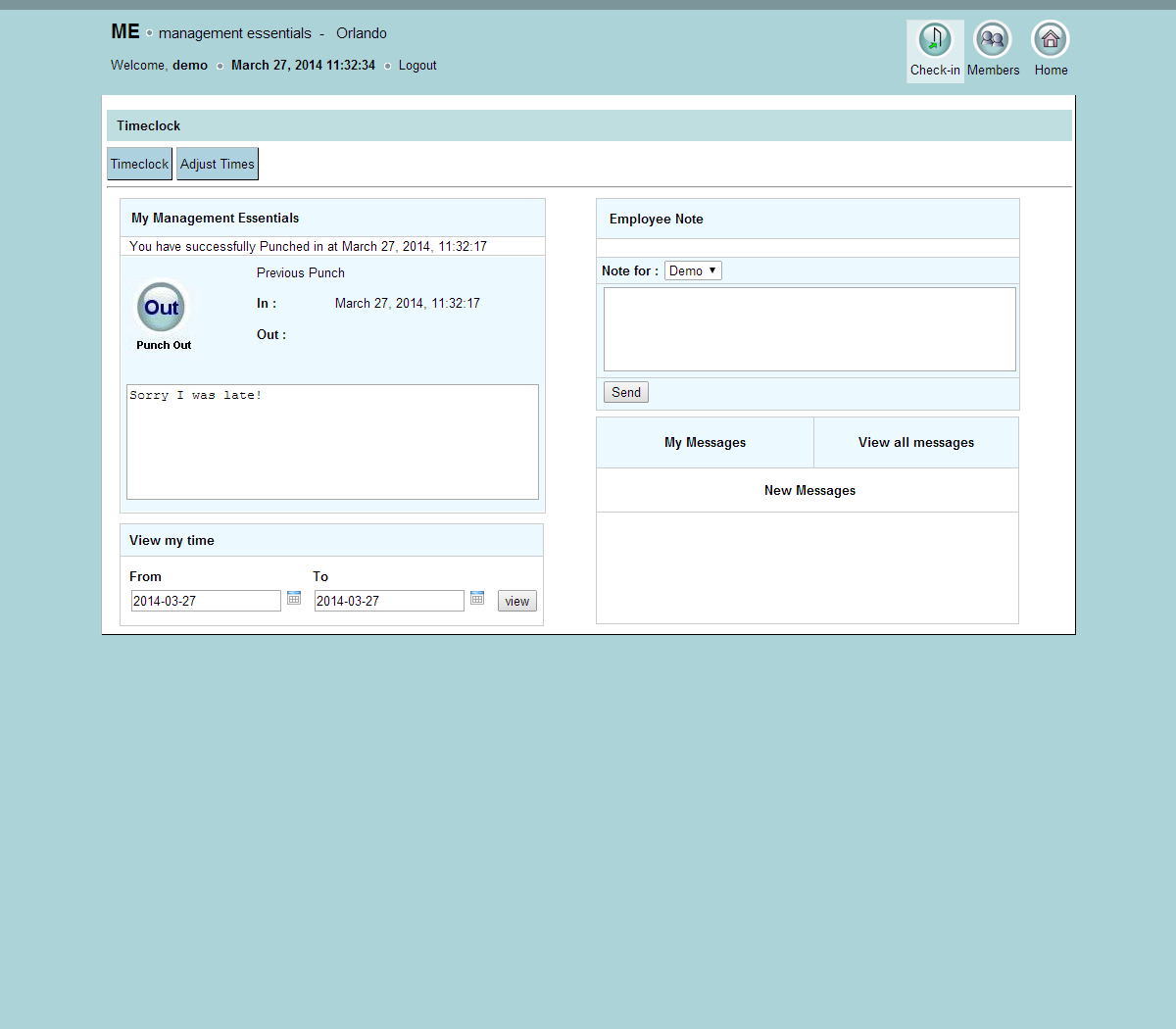Click the New Messages heading
The image size is (1176, 1029).
click(x=809, y=490)
